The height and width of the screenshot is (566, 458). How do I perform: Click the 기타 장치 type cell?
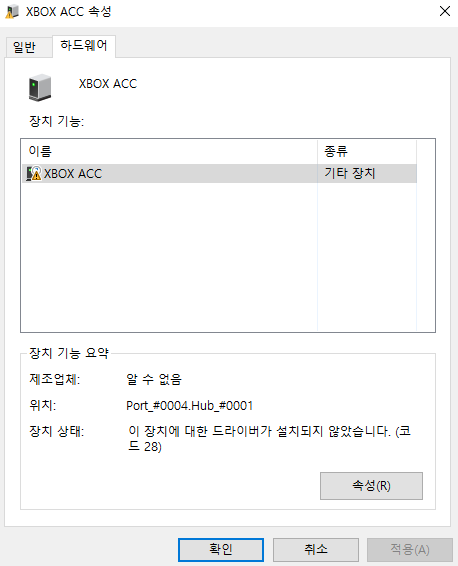[x=350, y=173]
